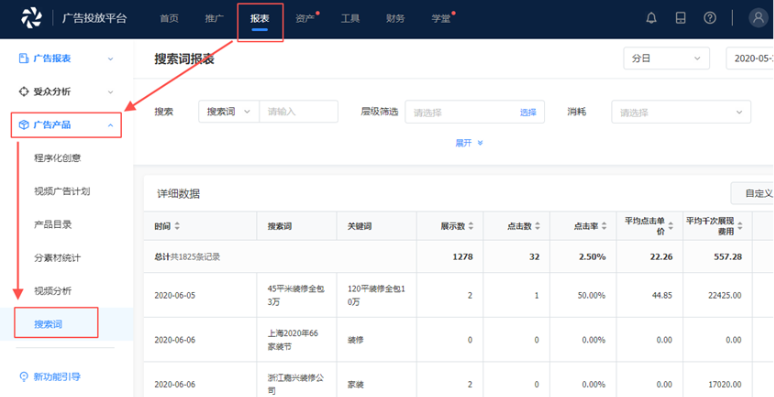
Task: Open the notifications bell
Action: point(652,18)
